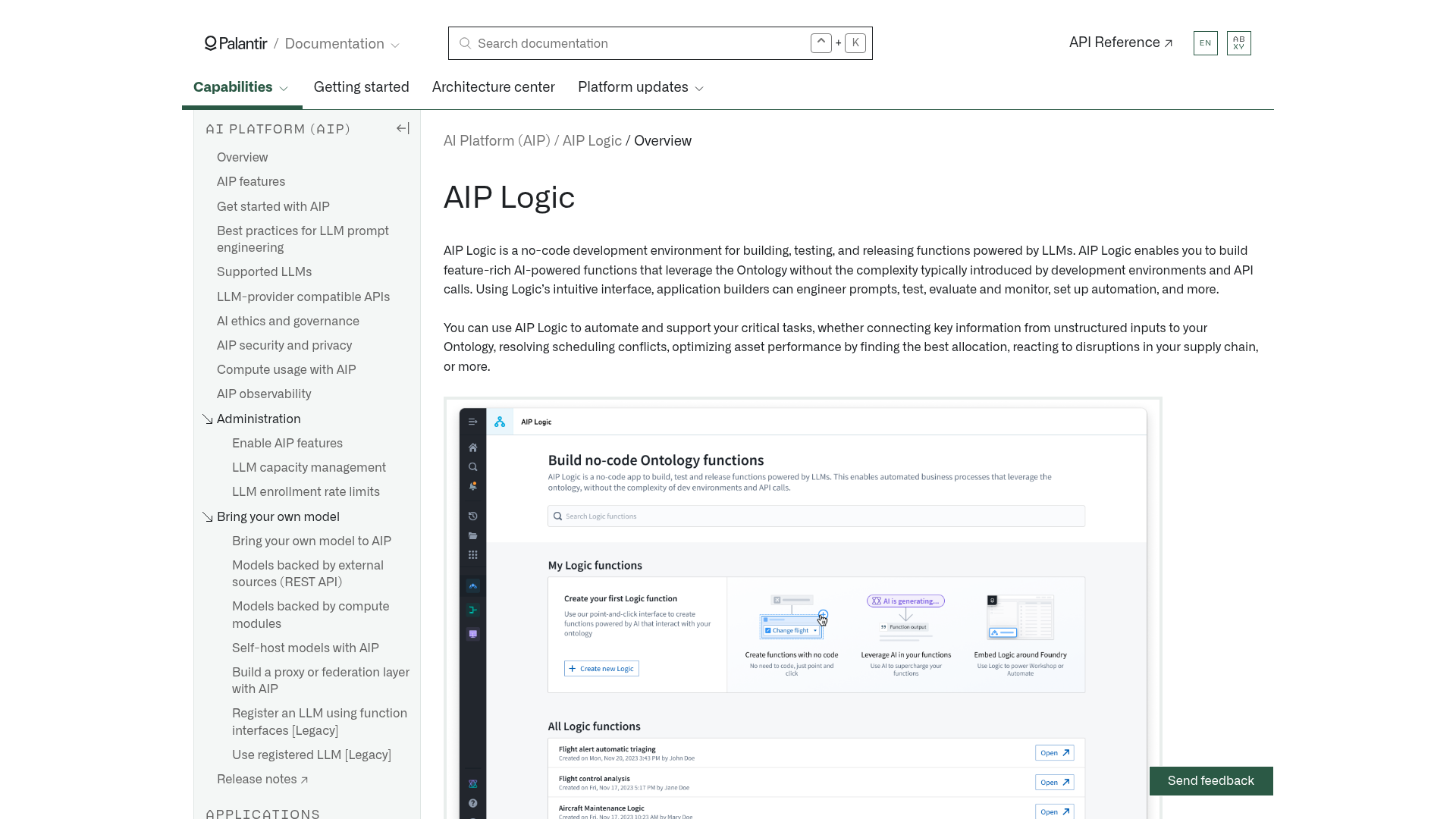Open LLM enrollment rate limits
This screenshot has width=1456, height=819.
306,491
